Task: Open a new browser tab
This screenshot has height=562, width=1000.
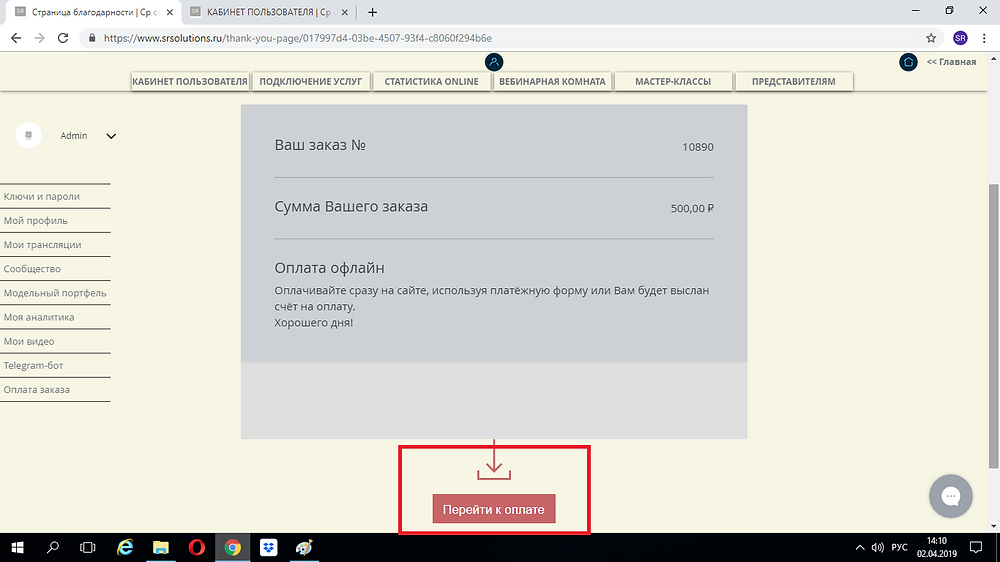Action: pos(372,12)
